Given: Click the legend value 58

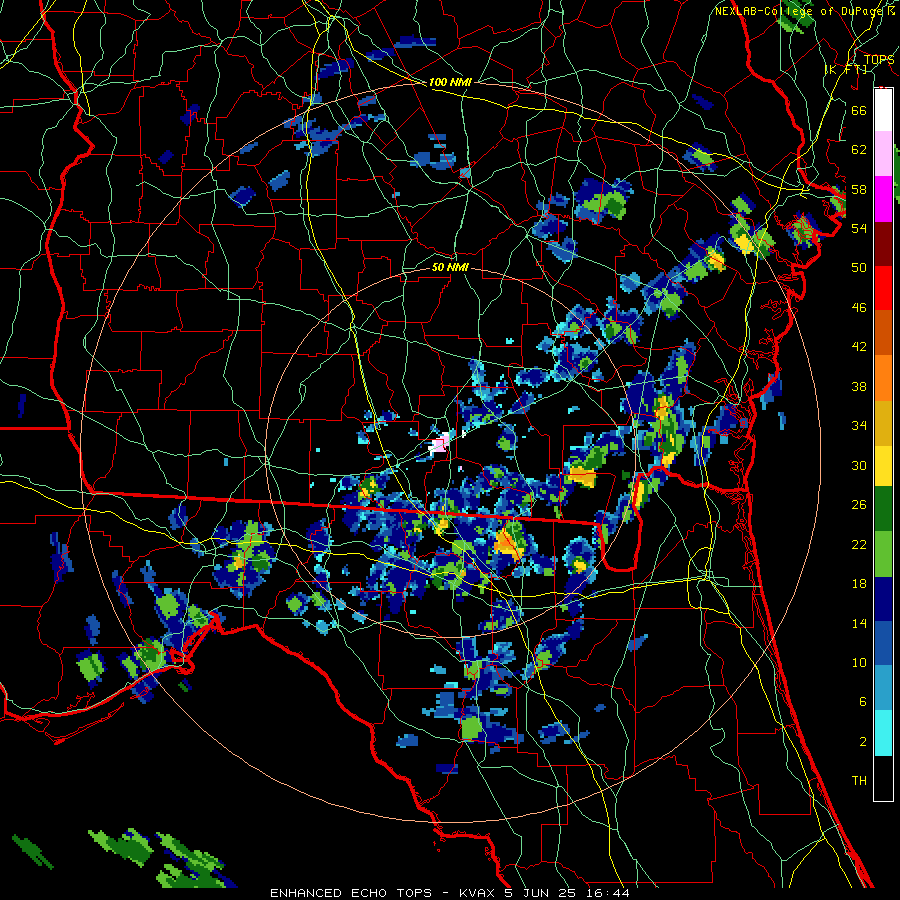Looking at the screenshot, I should point(859,189).
